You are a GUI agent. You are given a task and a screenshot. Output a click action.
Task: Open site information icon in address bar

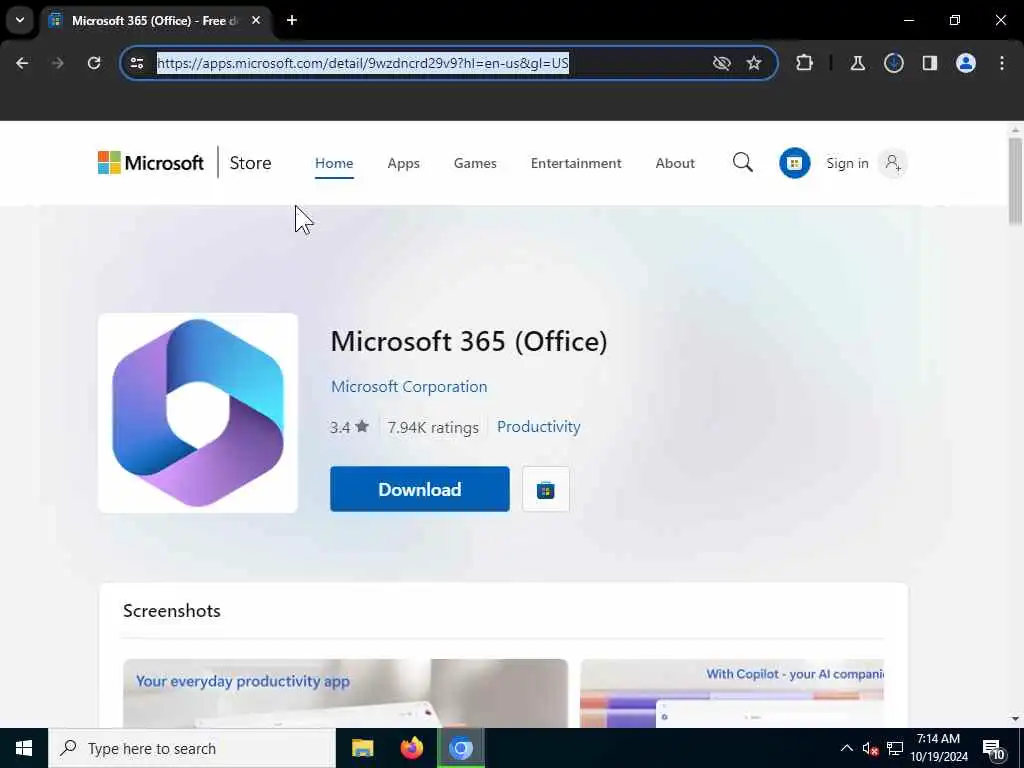click(x=137, y=63)
